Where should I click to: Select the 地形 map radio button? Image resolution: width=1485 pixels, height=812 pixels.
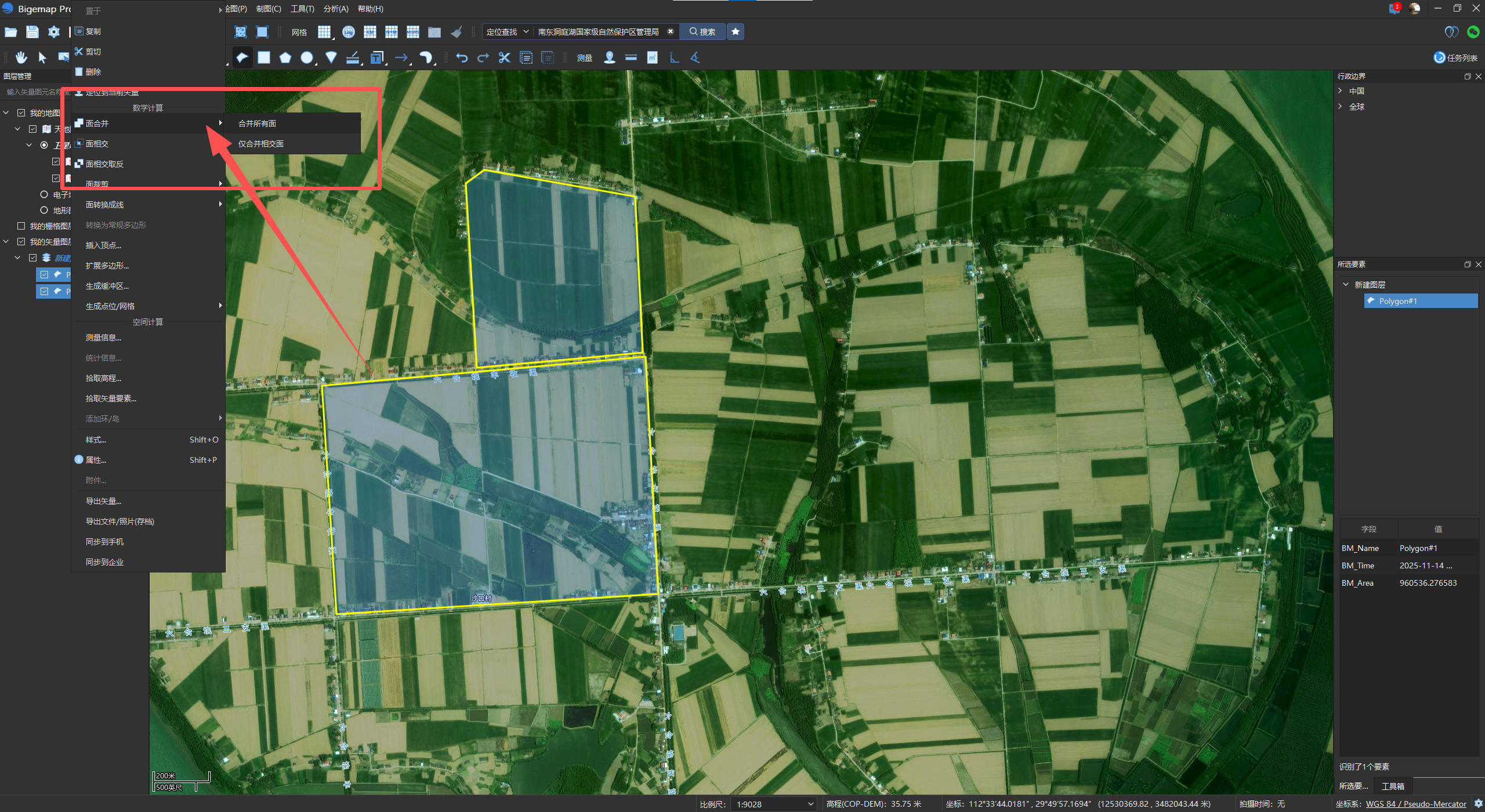44,210
